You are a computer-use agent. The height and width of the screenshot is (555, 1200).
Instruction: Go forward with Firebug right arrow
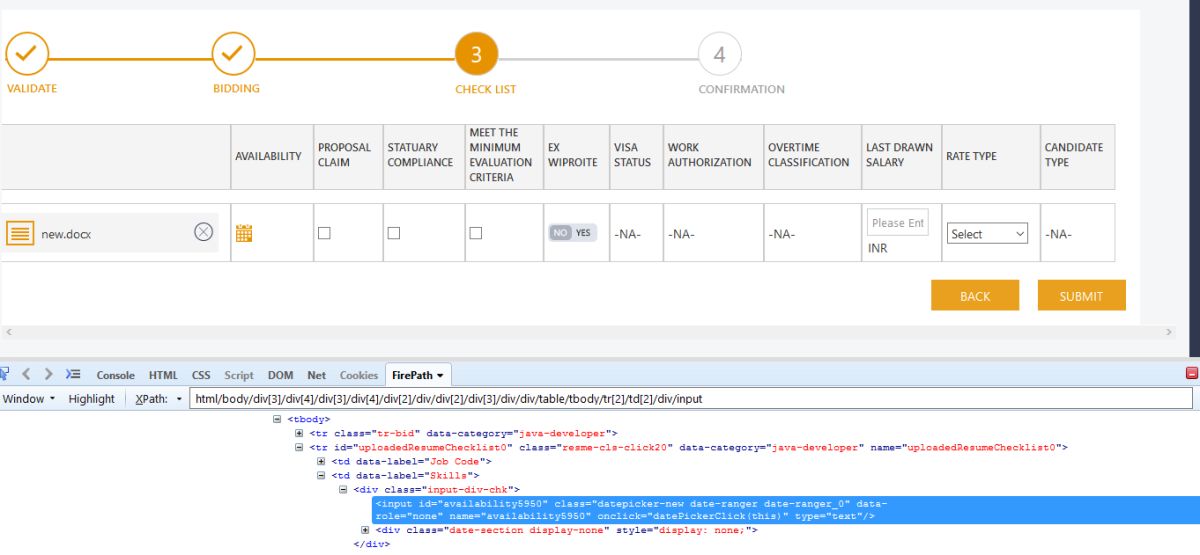(x=48, y=374)
